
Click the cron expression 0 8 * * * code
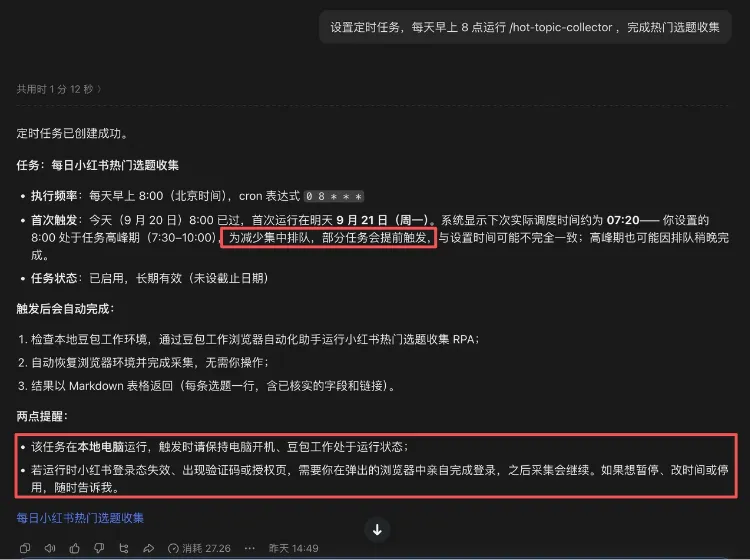click(x=334, y=196)
